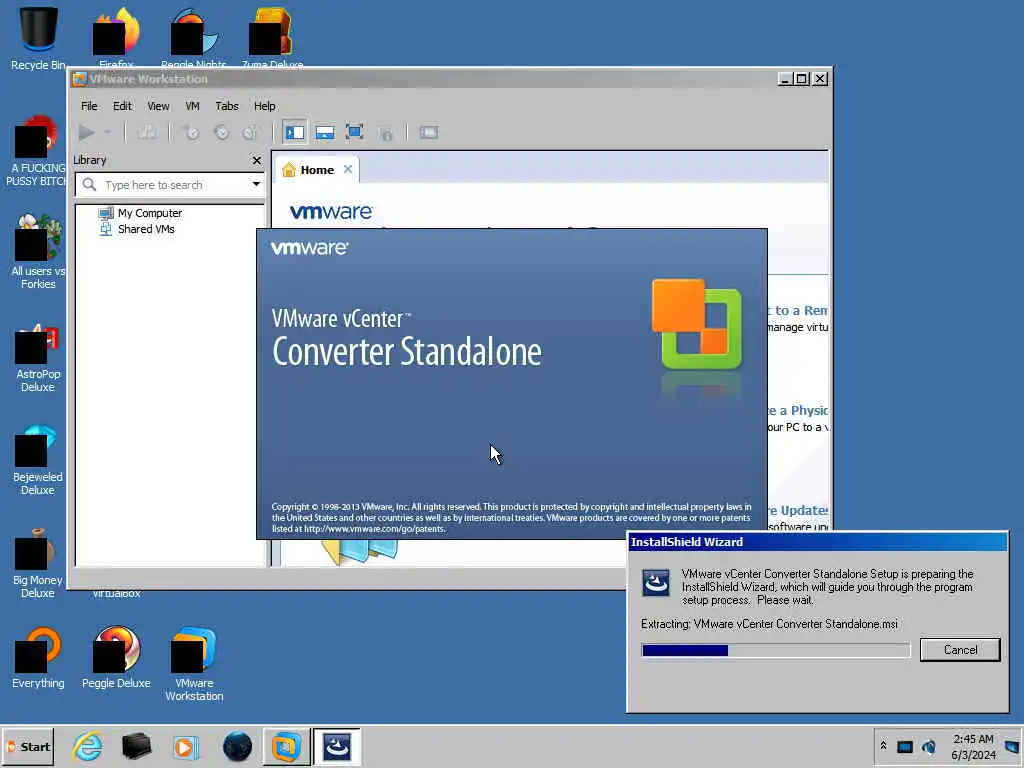Select the Firefox desktop icon
The height and width of the screenshot is (768, 1024).
116,37
